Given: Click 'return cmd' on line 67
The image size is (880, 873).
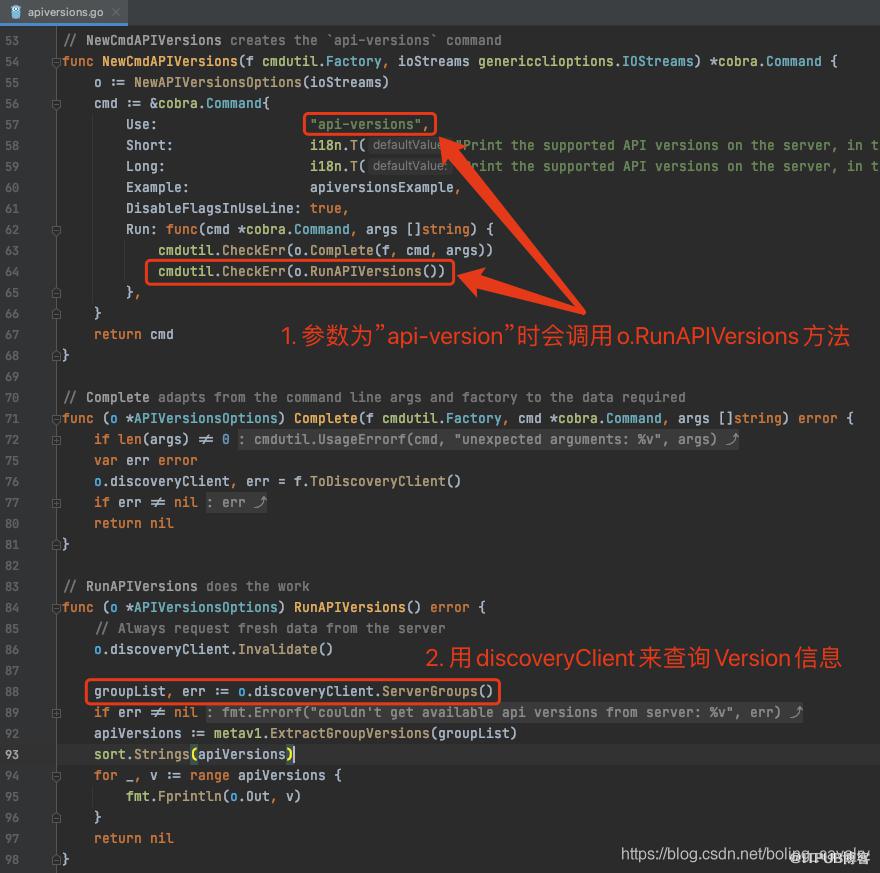Looking at the screenshot, I should (x=134, y=334).
